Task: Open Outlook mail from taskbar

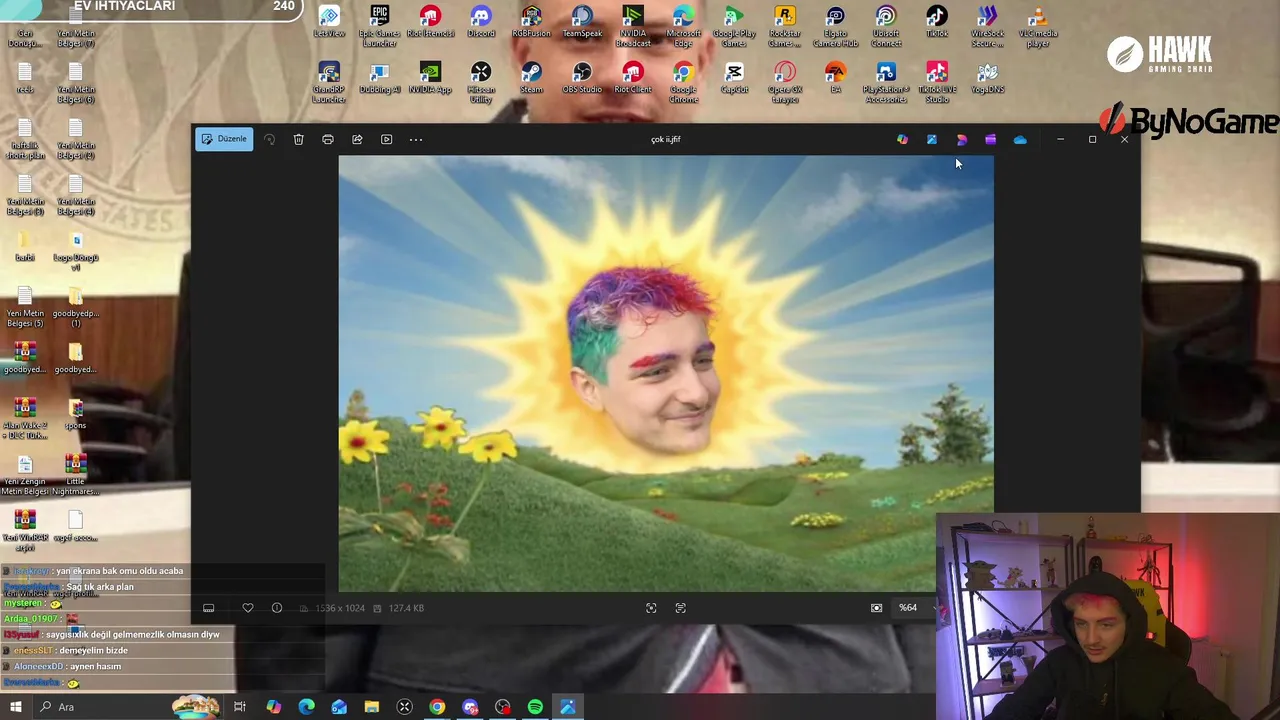Action: click(339, 707)
